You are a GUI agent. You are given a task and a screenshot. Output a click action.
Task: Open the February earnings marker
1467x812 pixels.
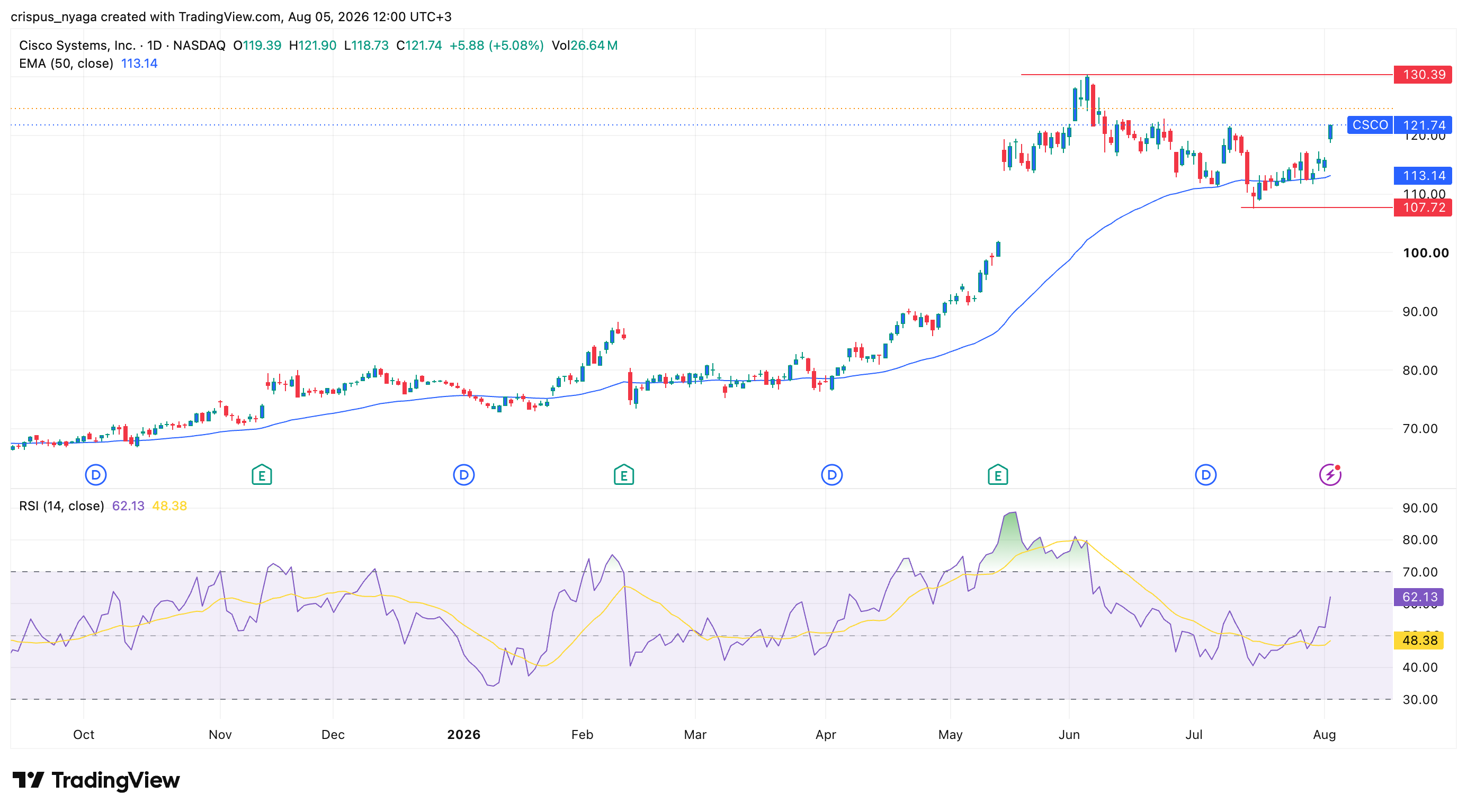pos(623,475)
